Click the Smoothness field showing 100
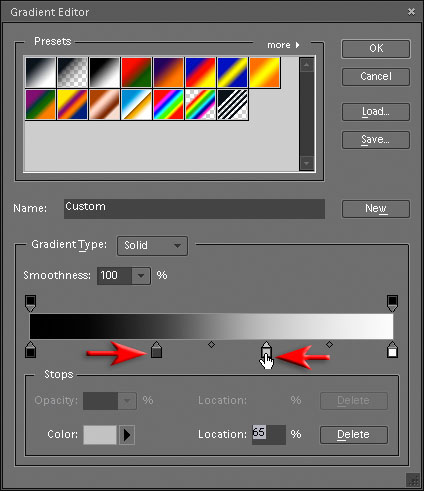 click(114, 276)
